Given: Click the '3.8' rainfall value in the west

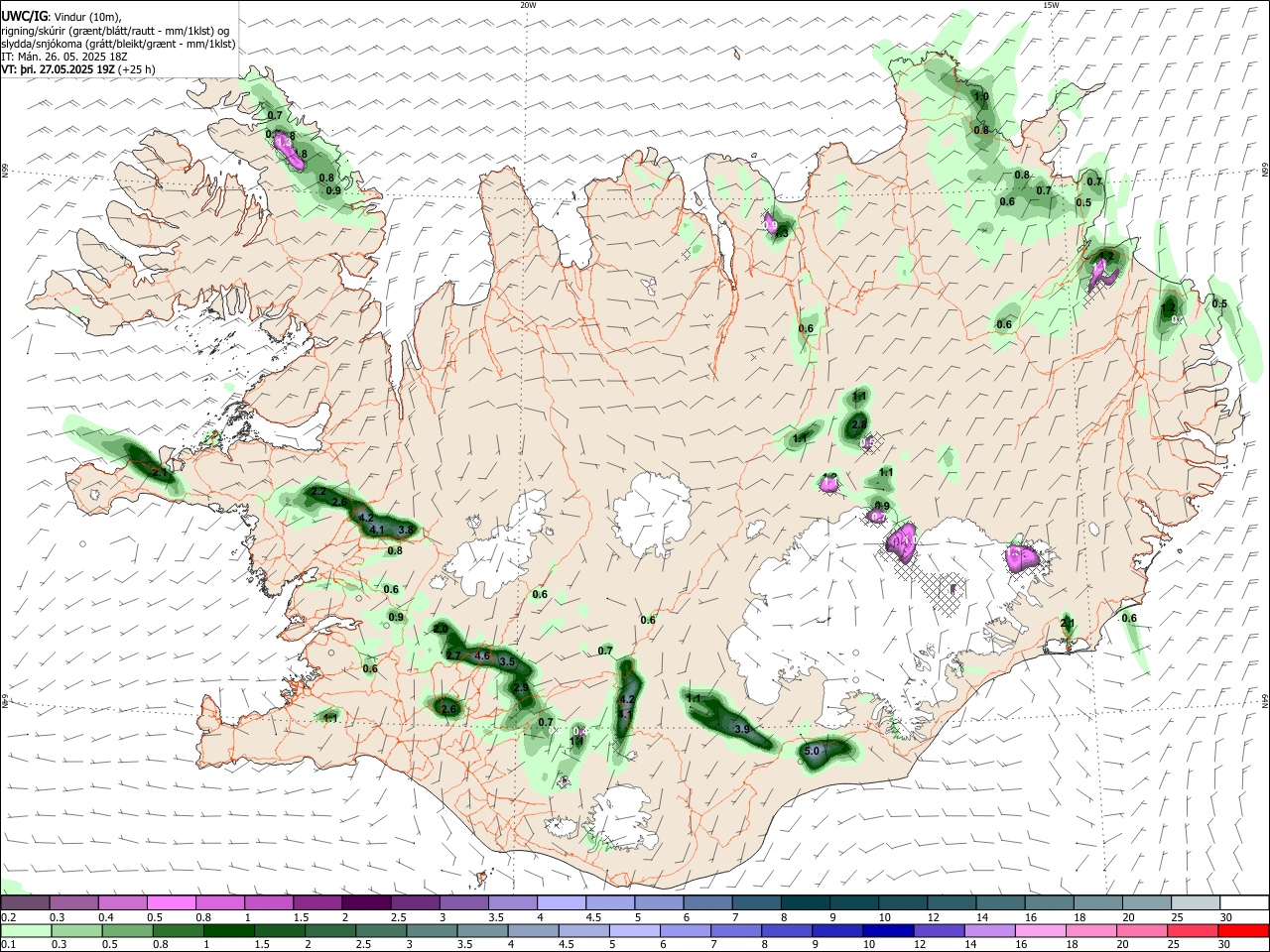Looking at the screenshot, I should (x=405, y=531).
